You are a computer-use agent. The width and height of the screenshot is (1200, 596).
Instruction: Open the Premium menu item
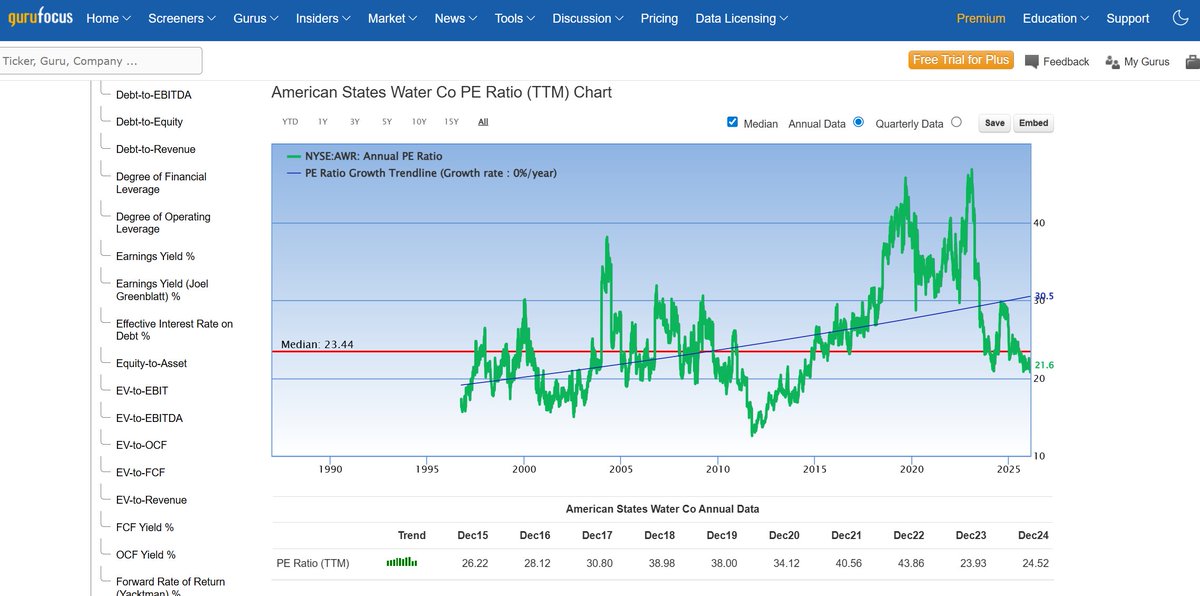(x=981, y=18)
